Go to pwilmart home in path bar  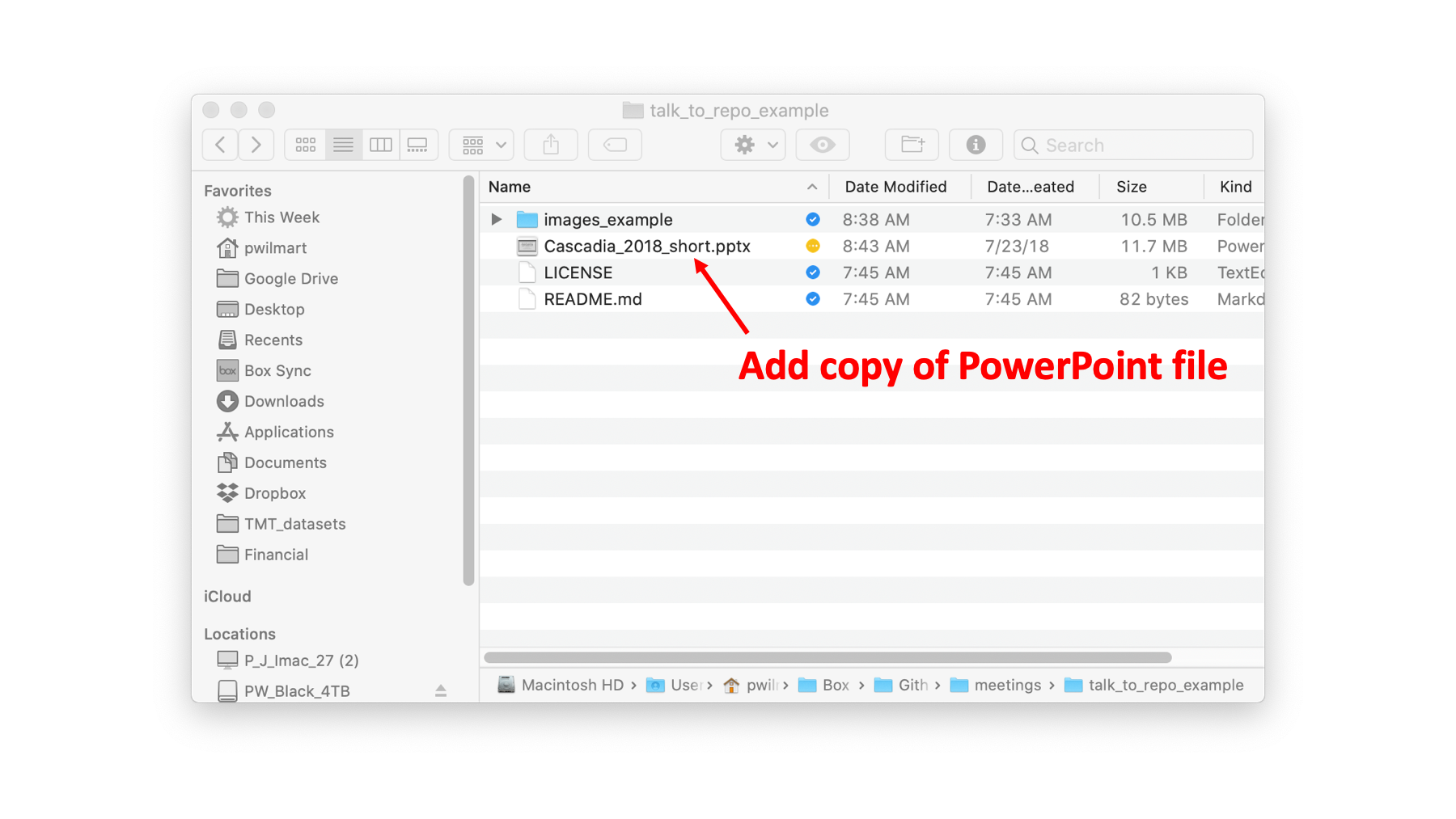point(750,685)
